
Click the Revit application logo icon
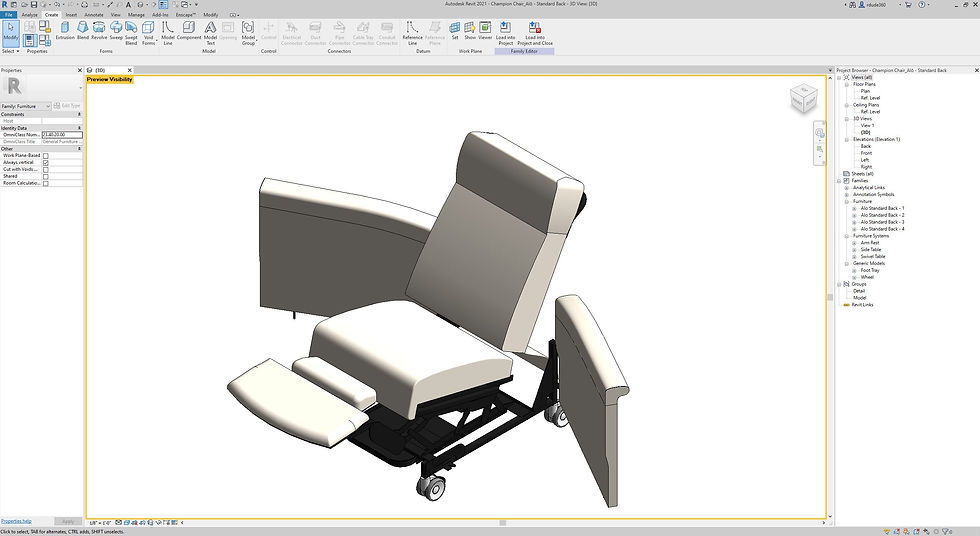click(5, 4)
